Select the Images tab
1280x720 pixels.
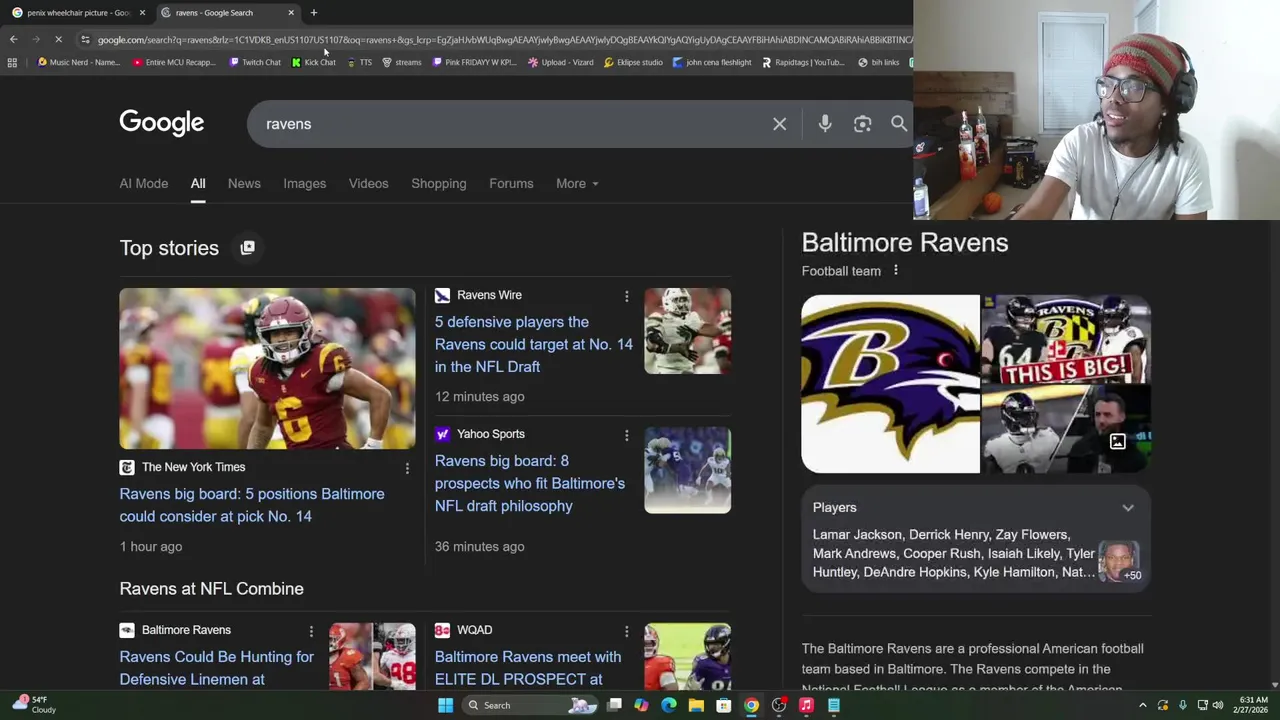(x=304, y=183)
